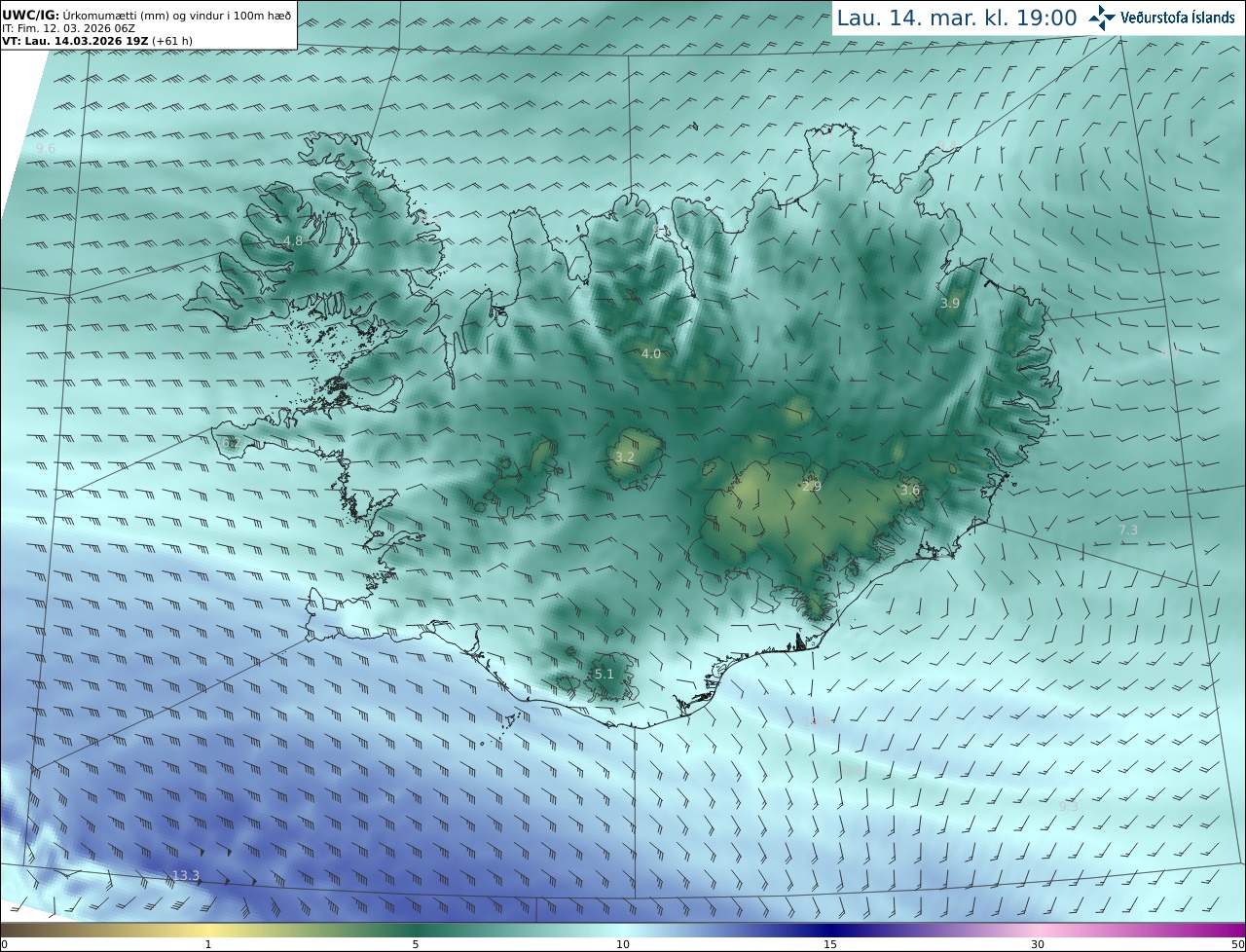Click the colorbar tick label 0
The width and height of the screenshot is (1246, 952).
pyautogui.click(x=4, y=944)
